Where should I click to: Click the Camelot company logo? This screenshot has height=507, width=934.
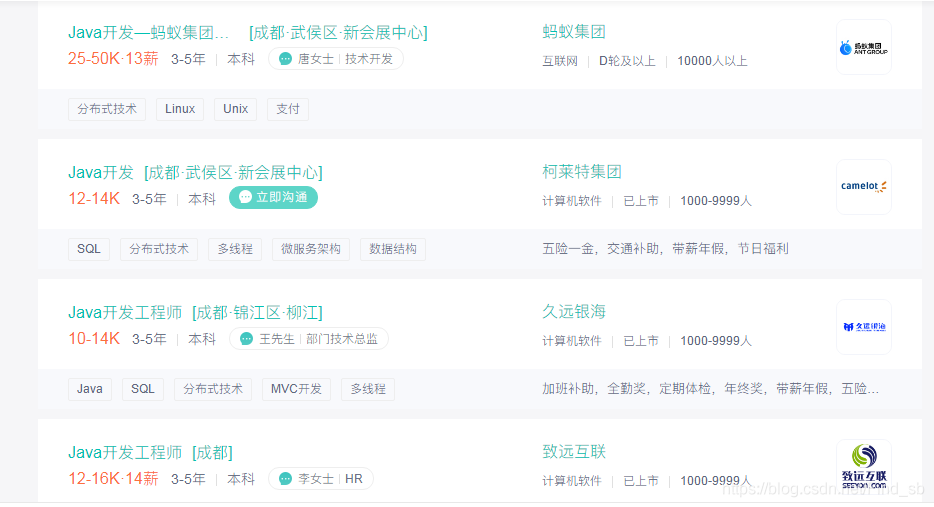point(863,187)
